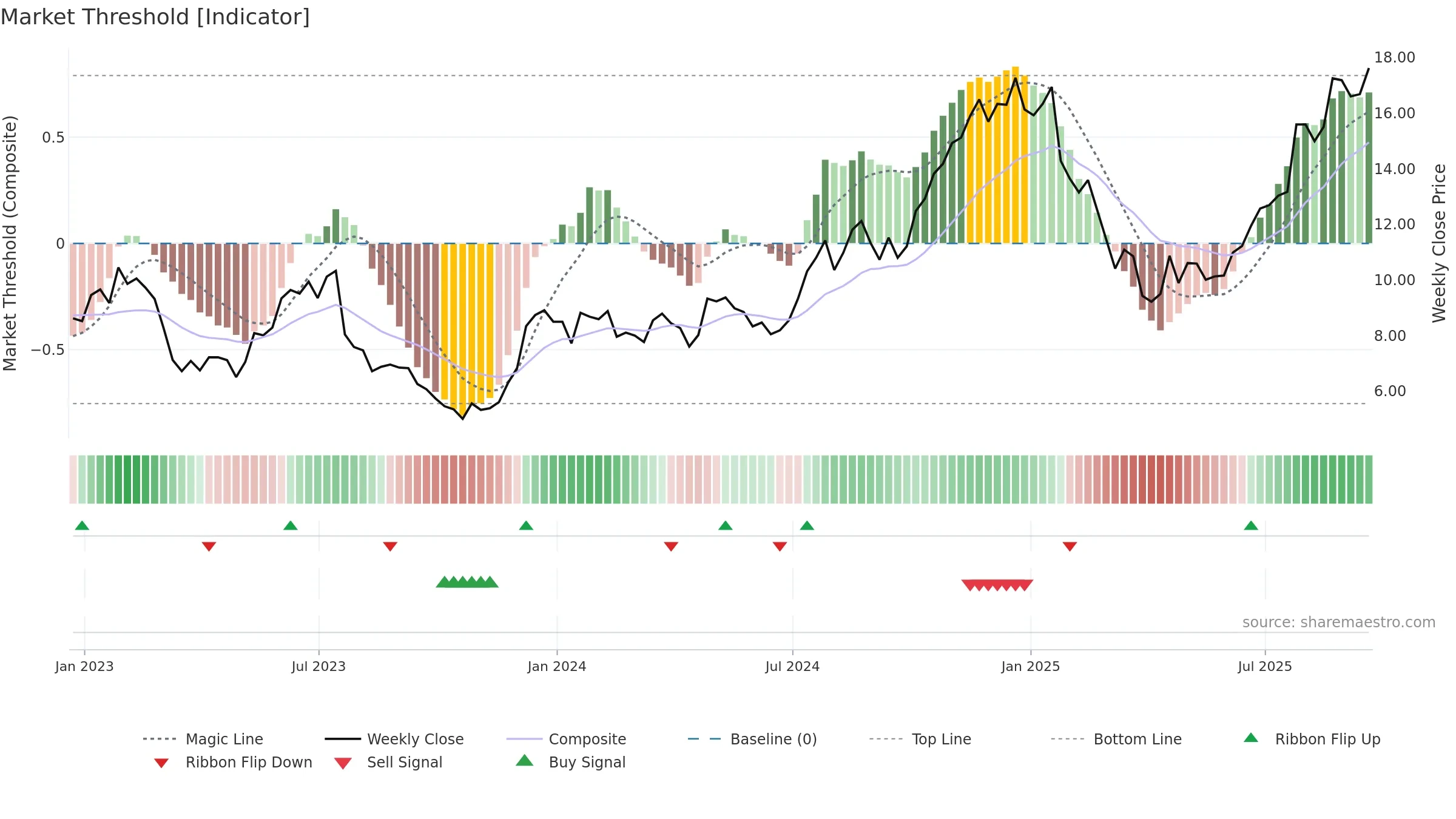Click the Jan 2024 axis label
The image size is (1456, 819).
[557, 666]
